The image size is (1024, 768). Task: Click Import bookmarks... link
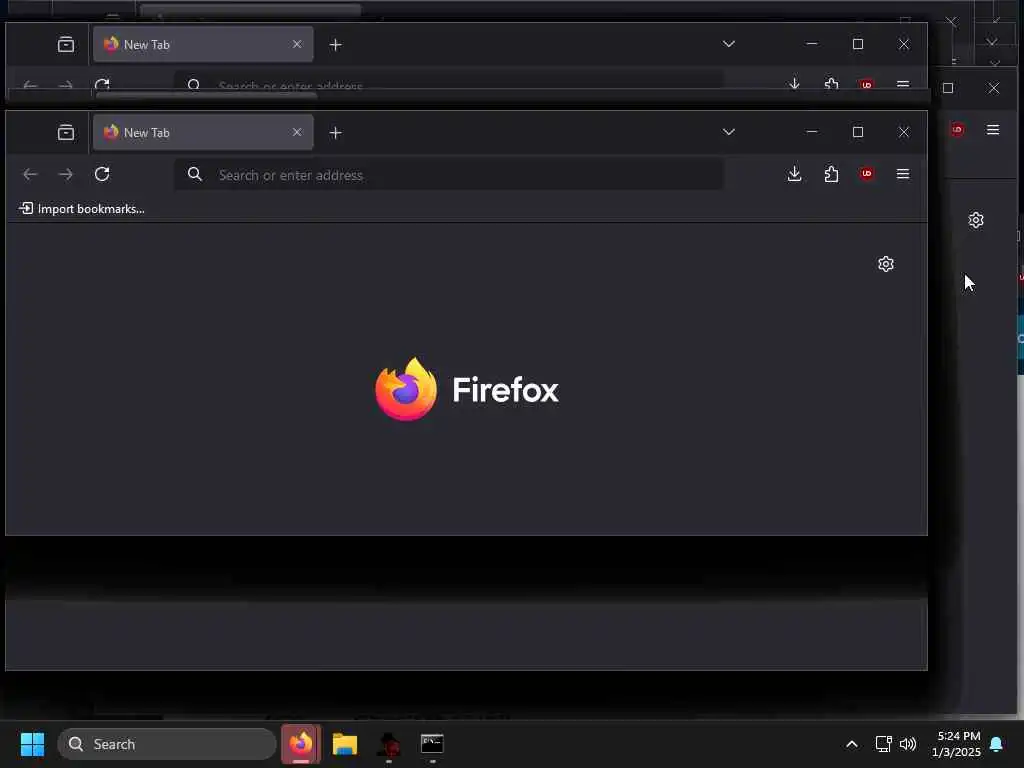coord(82,209)
